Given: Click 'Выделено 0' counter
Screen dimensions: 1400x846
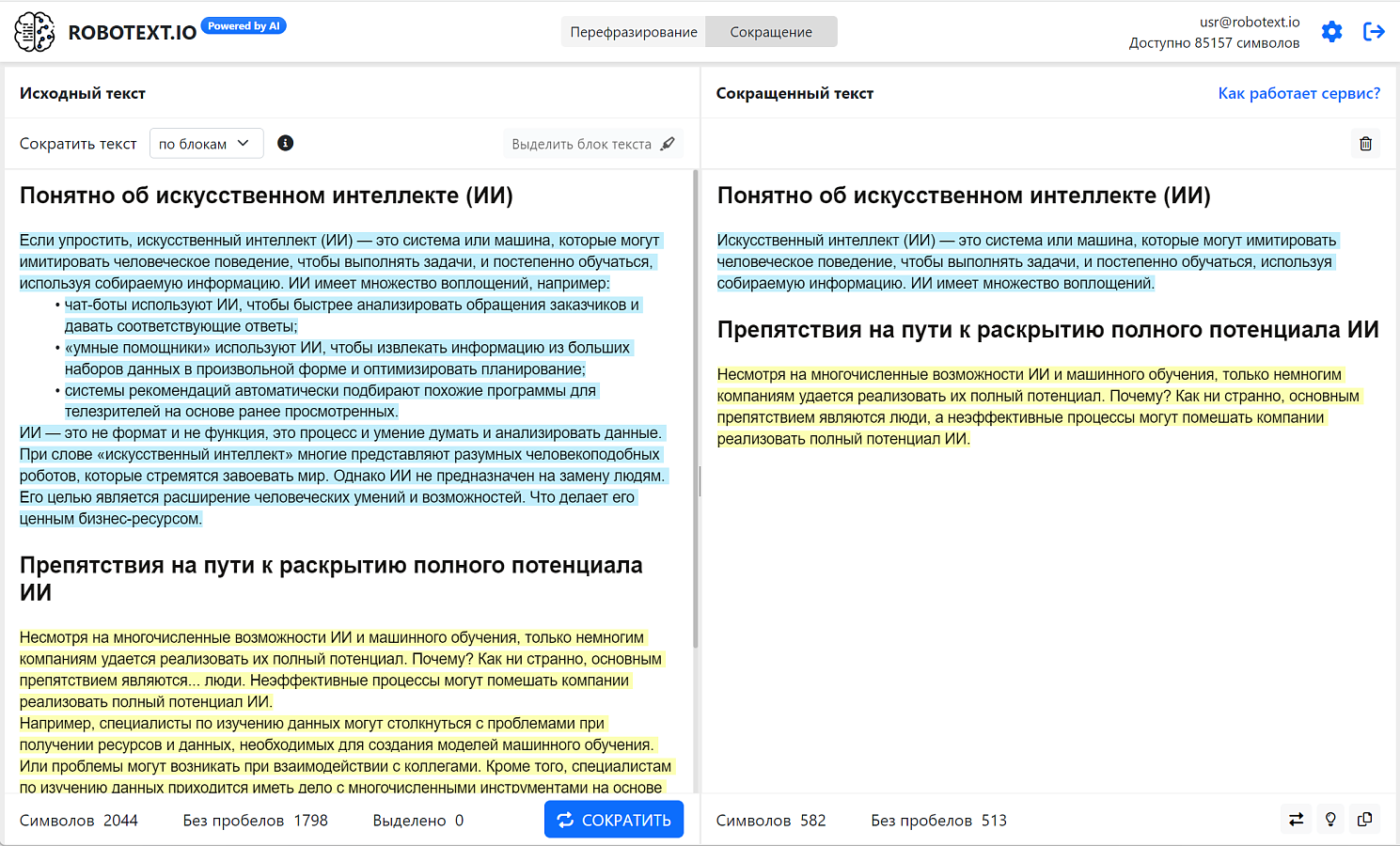Looking at the screenshot, I should click(x=418, y=821).
